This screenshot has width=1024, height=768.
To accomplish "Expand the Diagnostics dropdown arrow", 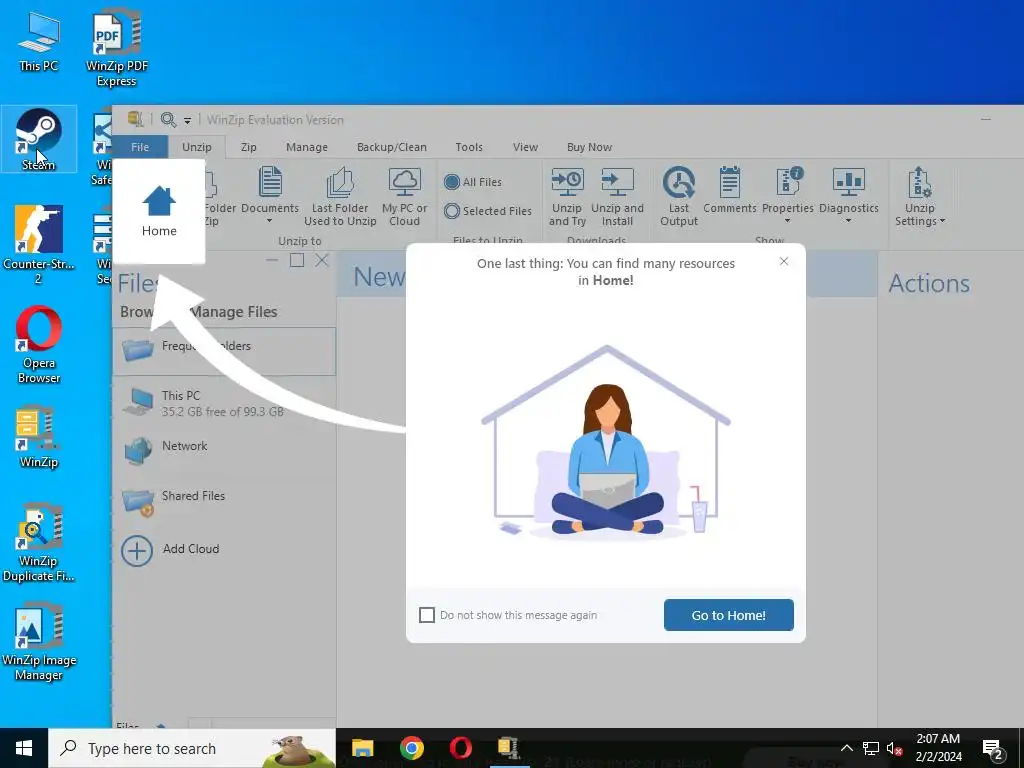I will pos(848,221).
